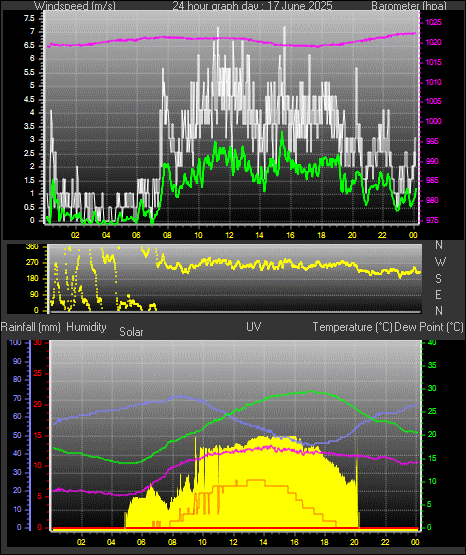Select the Dew Point (°C) label

point(429,327)
